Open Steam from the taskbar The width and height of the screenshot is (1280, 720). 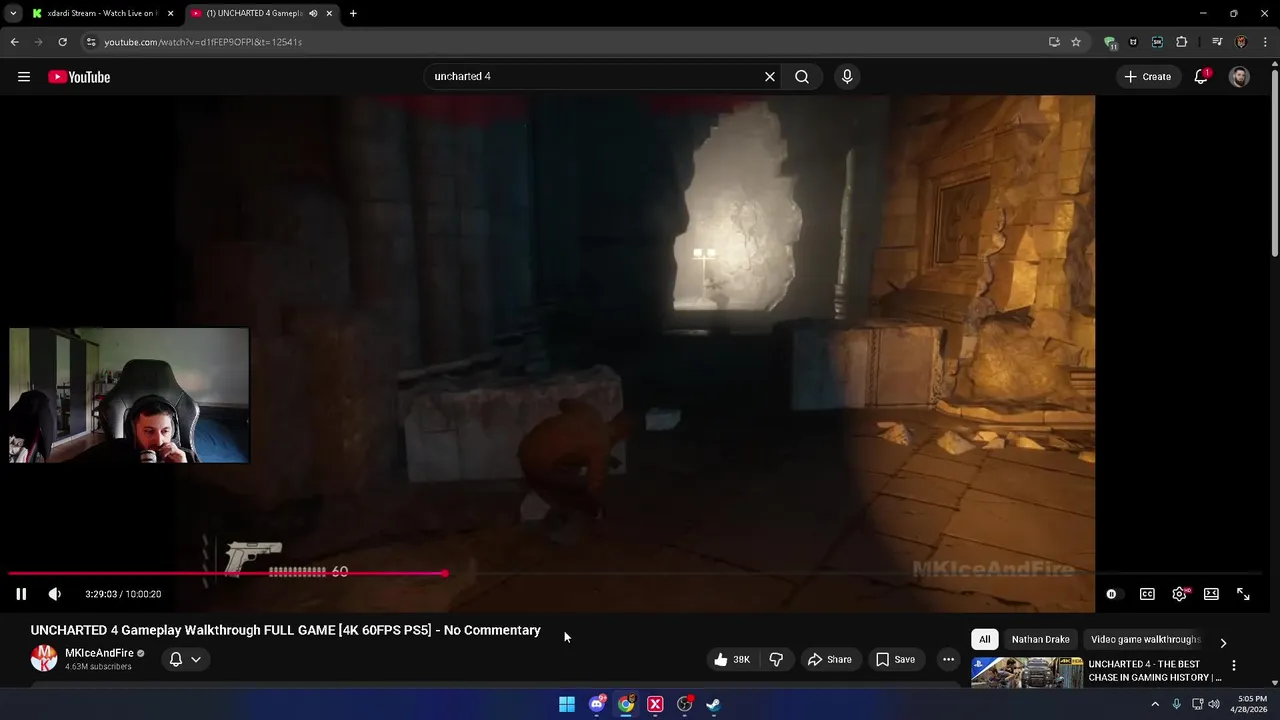(x=713, y=704)
